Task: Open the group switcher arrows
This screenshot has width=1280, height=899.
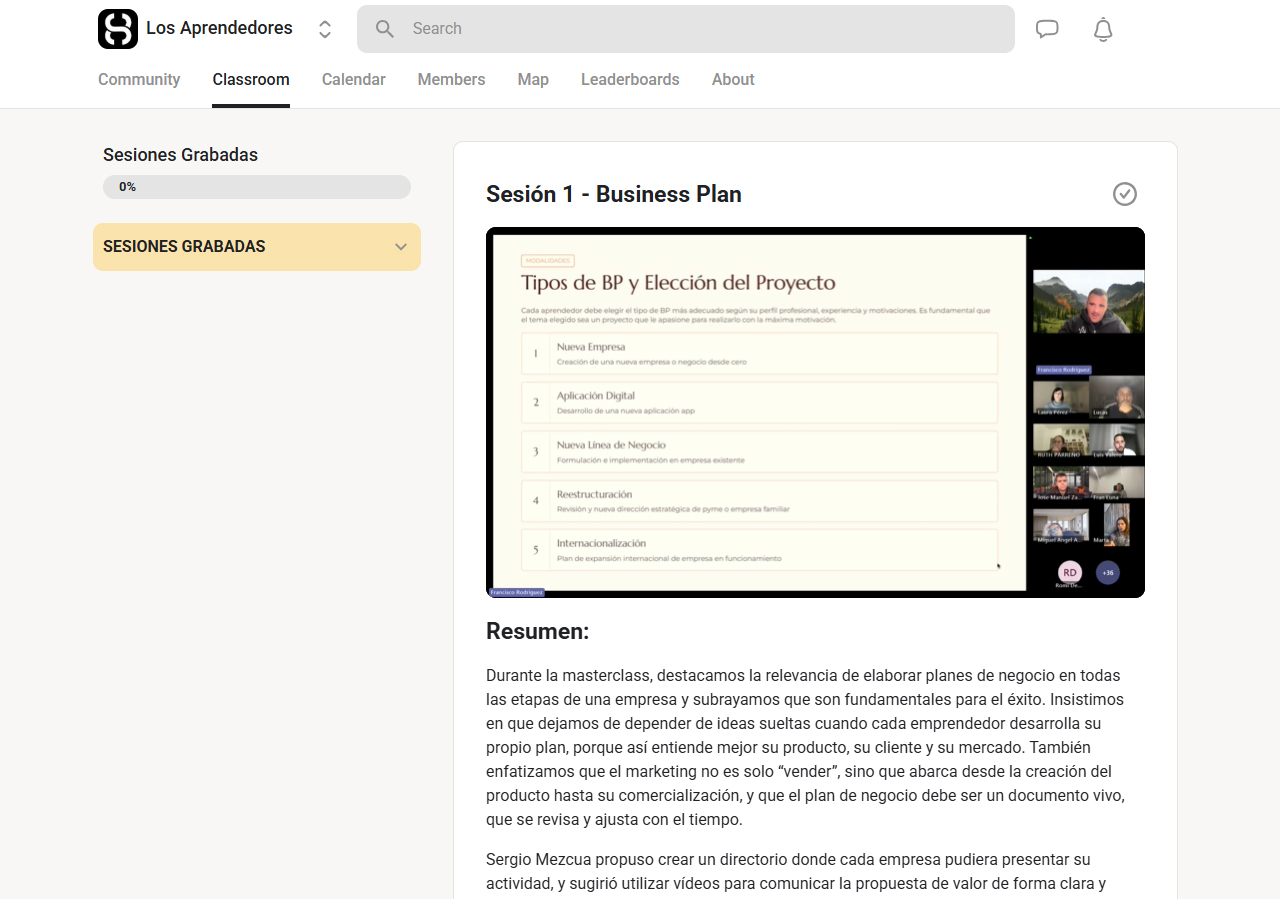Action: click(x=325, y=29)
